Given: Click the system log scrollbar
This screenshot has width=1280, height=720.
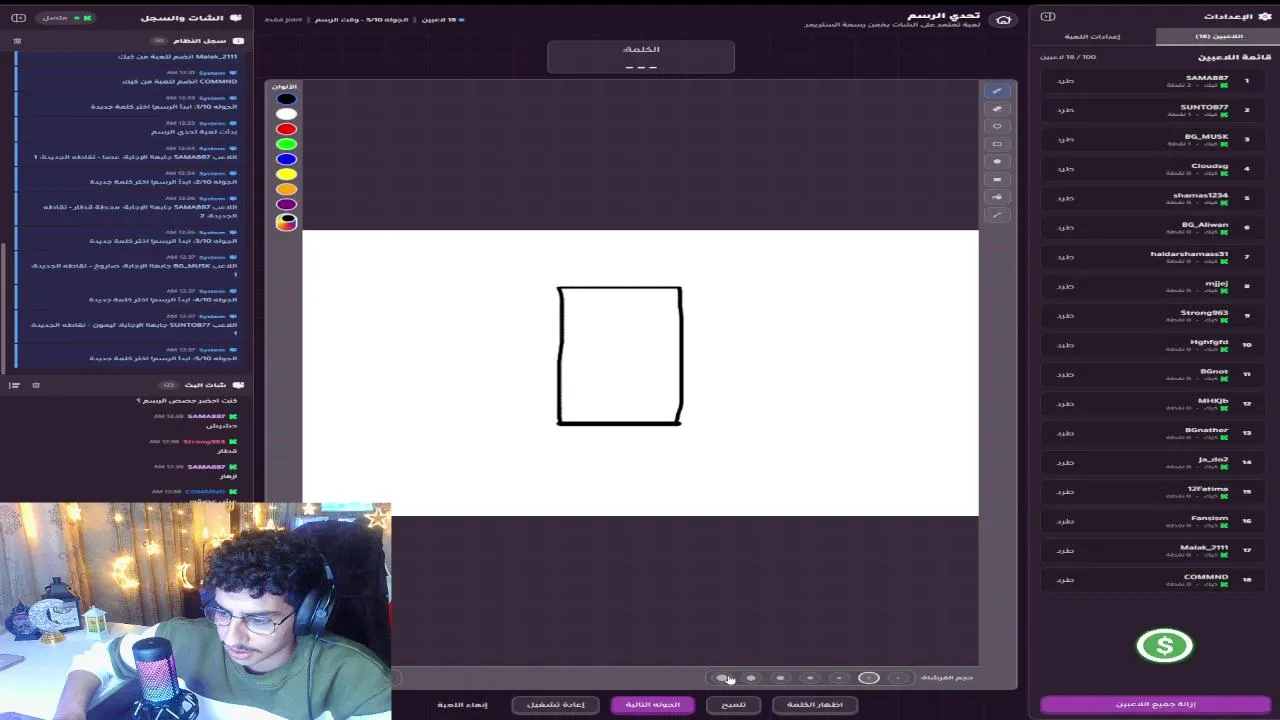Looking at the screenshot, I should (3, 308).
